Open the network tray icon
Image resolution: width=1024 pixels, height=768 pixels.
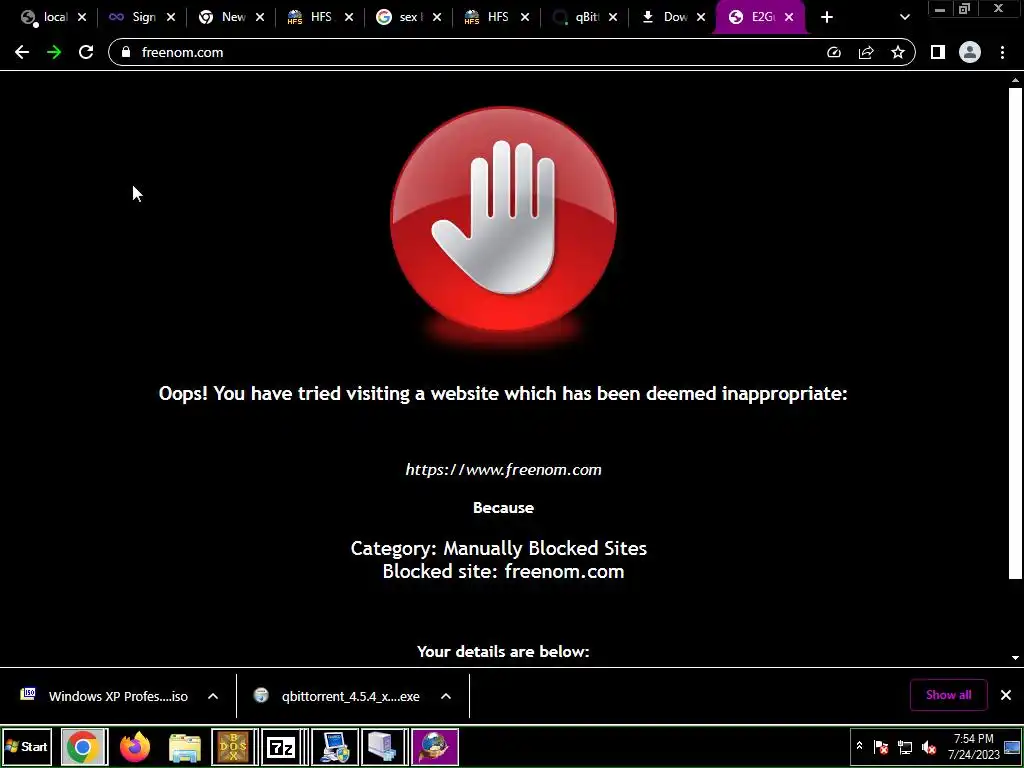904,746
